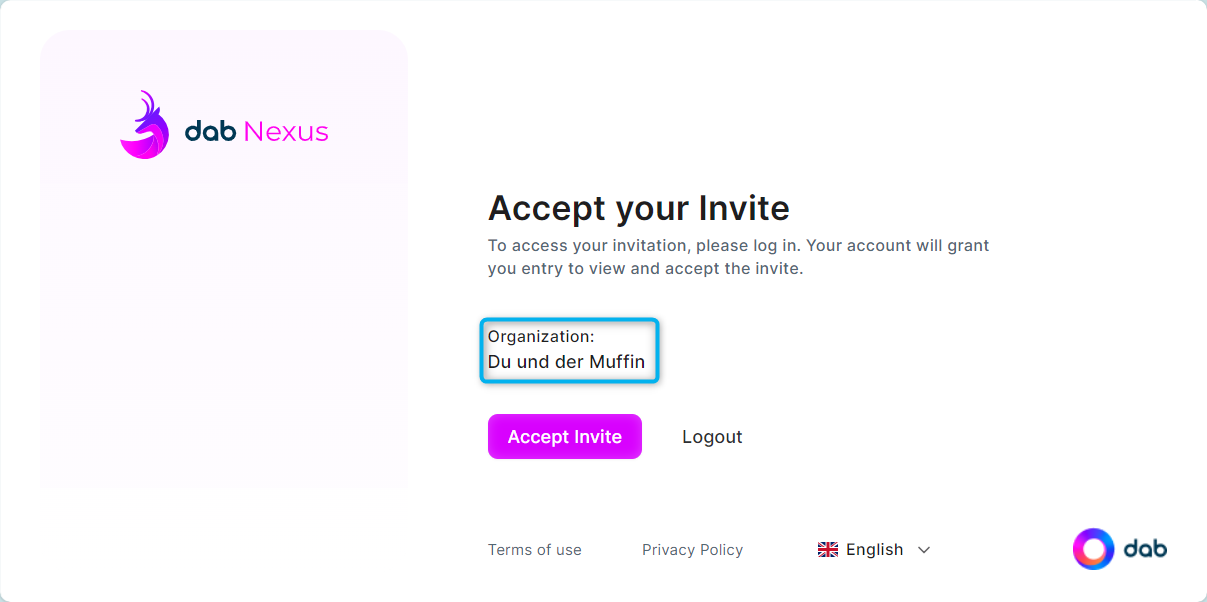
Task: Open the Privacy Policy page
Action: [x=692, y=549]
